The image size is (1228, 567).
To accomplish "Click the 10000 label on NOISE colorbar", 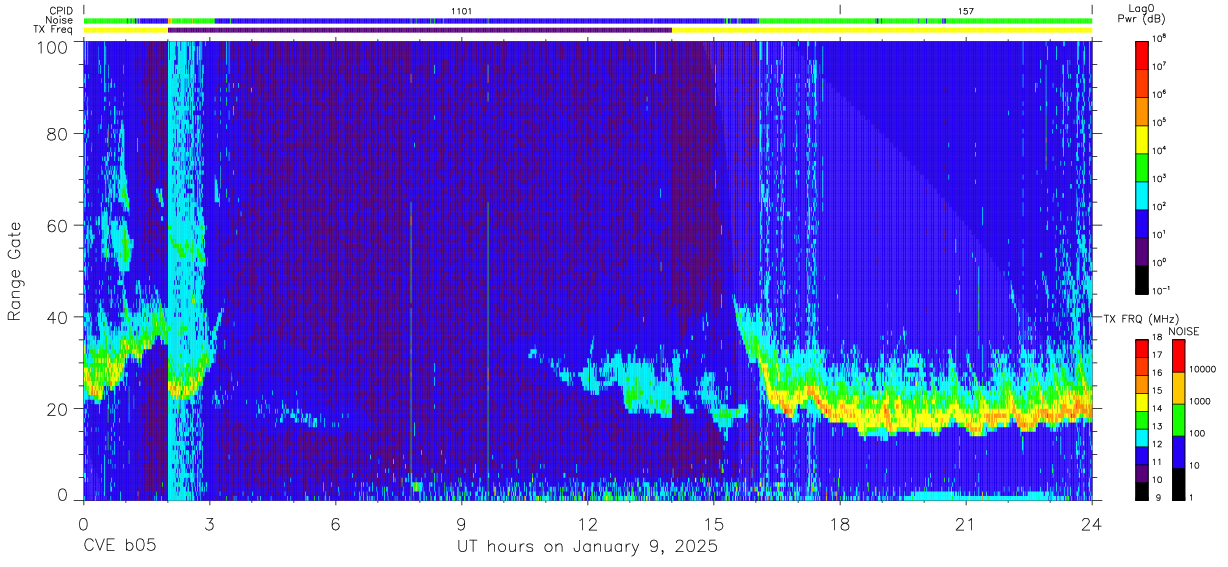I will click(1204, 369).
